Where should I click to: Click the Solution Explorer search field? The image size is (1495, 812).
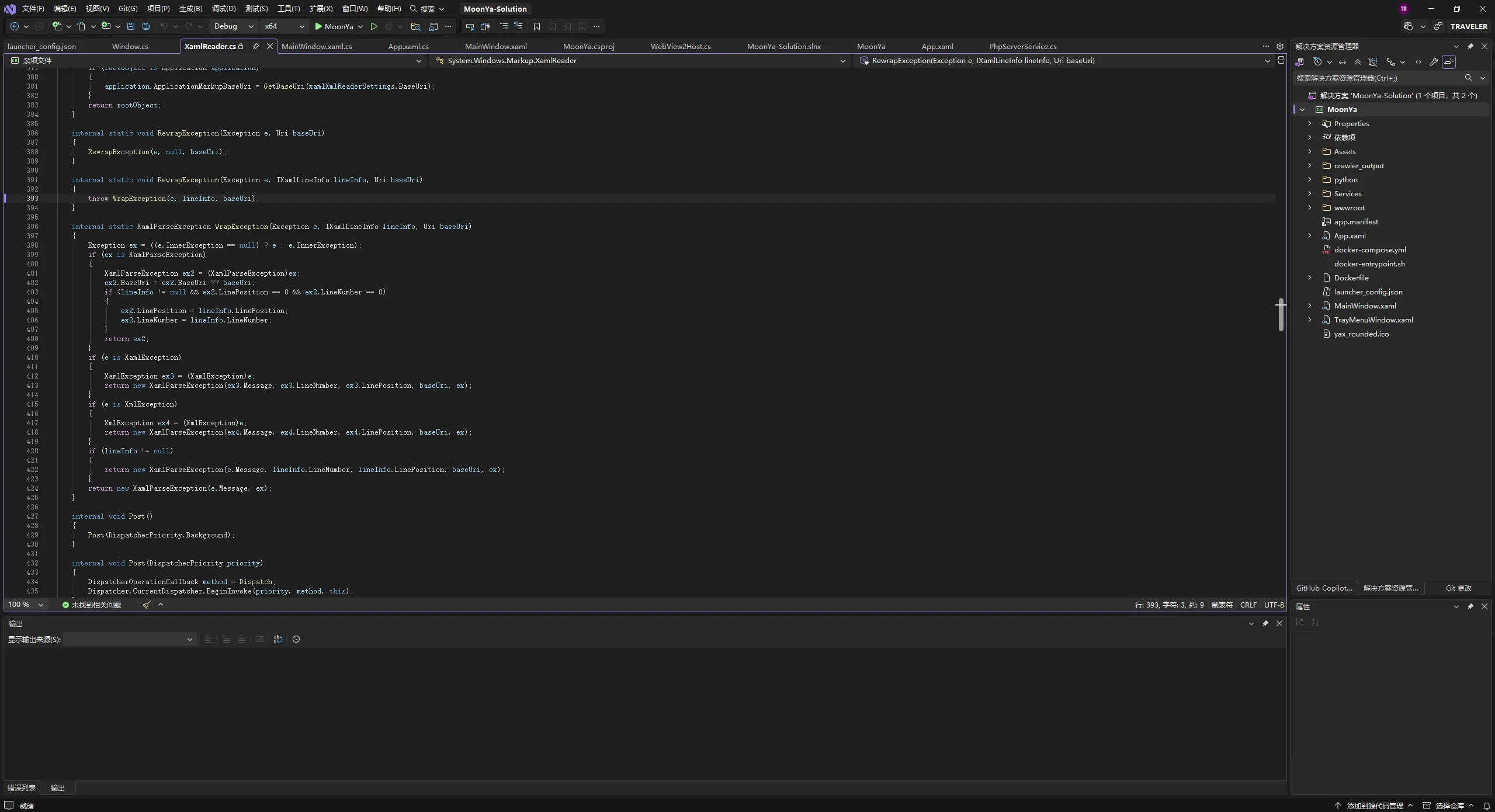pyautogui.click(x=1379, y=78)
